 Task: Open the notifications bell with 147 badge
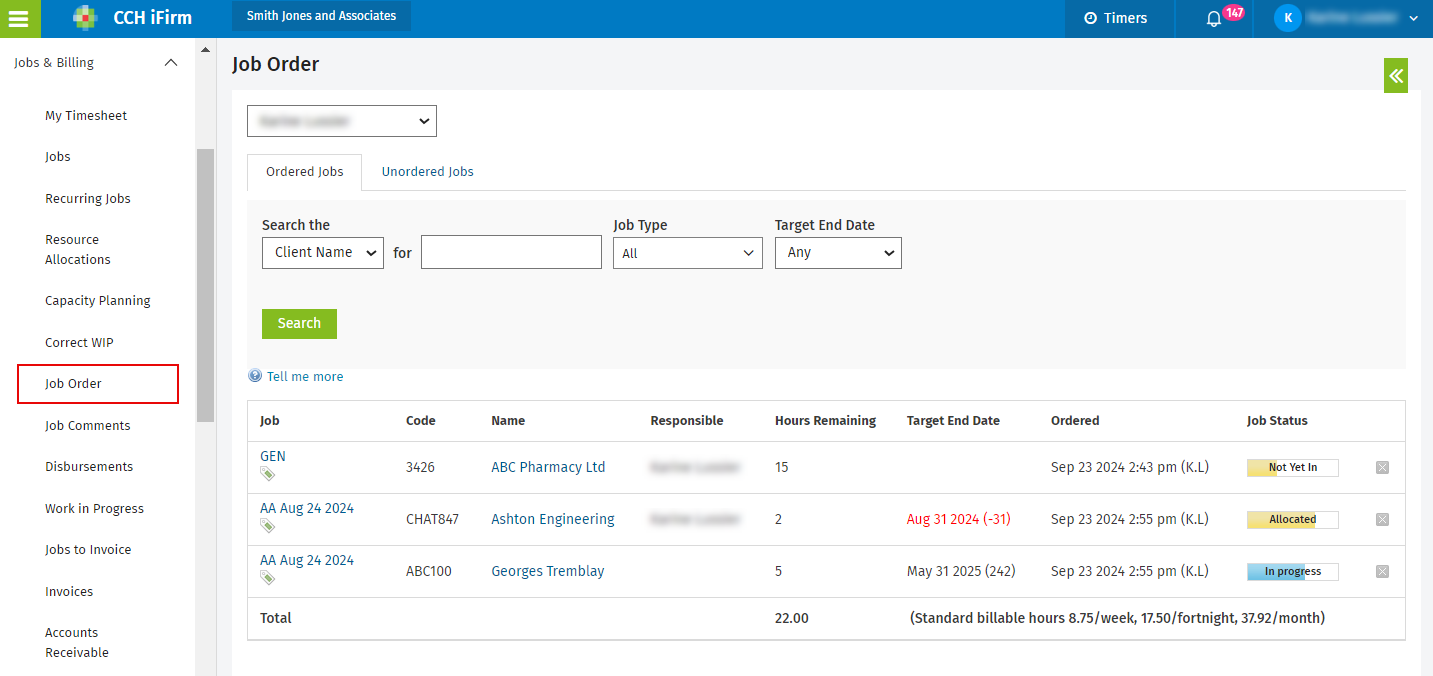pos(1214,19)
